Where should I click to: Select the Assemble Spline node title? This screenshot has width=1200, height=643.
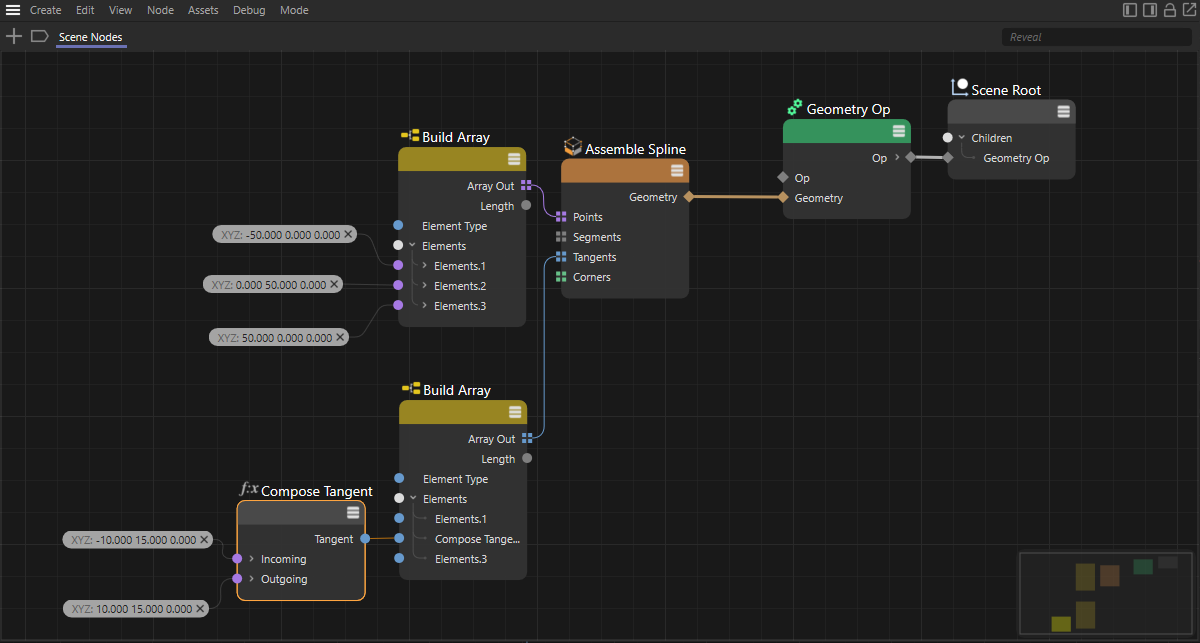tap(635, 149)
